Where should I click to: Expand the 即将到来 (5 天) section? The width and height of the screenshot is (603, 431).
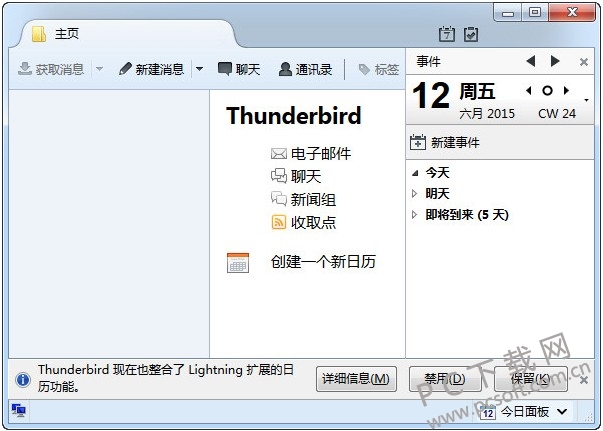tap(415, 215)
